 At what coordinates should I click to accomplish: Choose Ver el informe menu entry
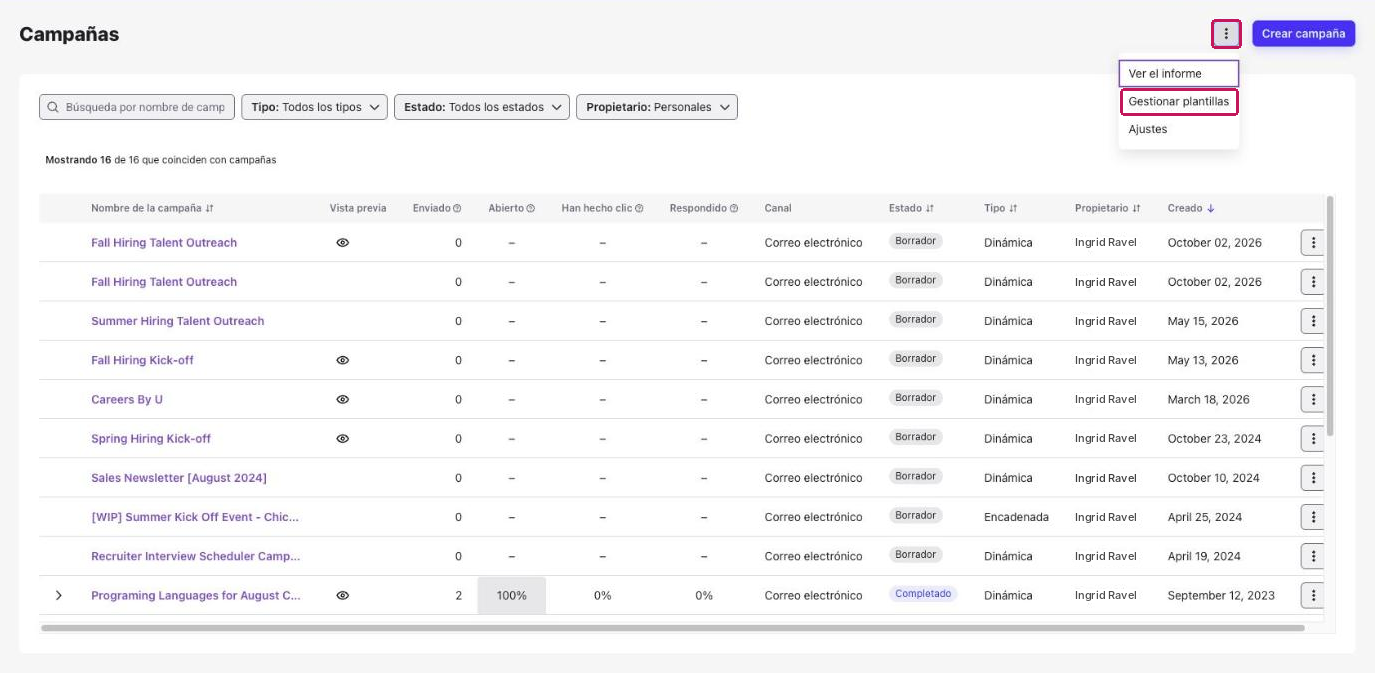point(1178,74)
